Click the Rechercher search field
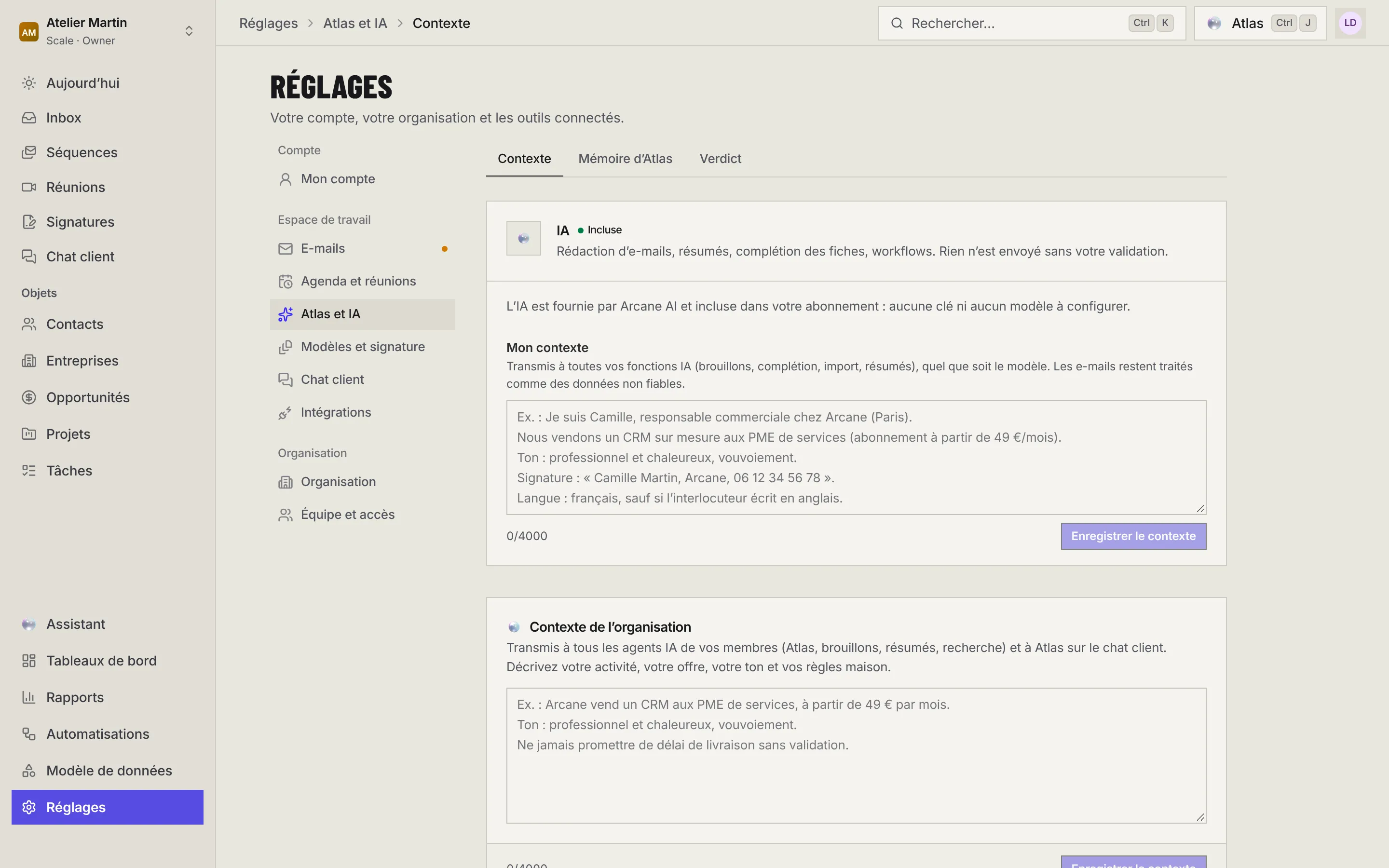 click(1032, 23)
